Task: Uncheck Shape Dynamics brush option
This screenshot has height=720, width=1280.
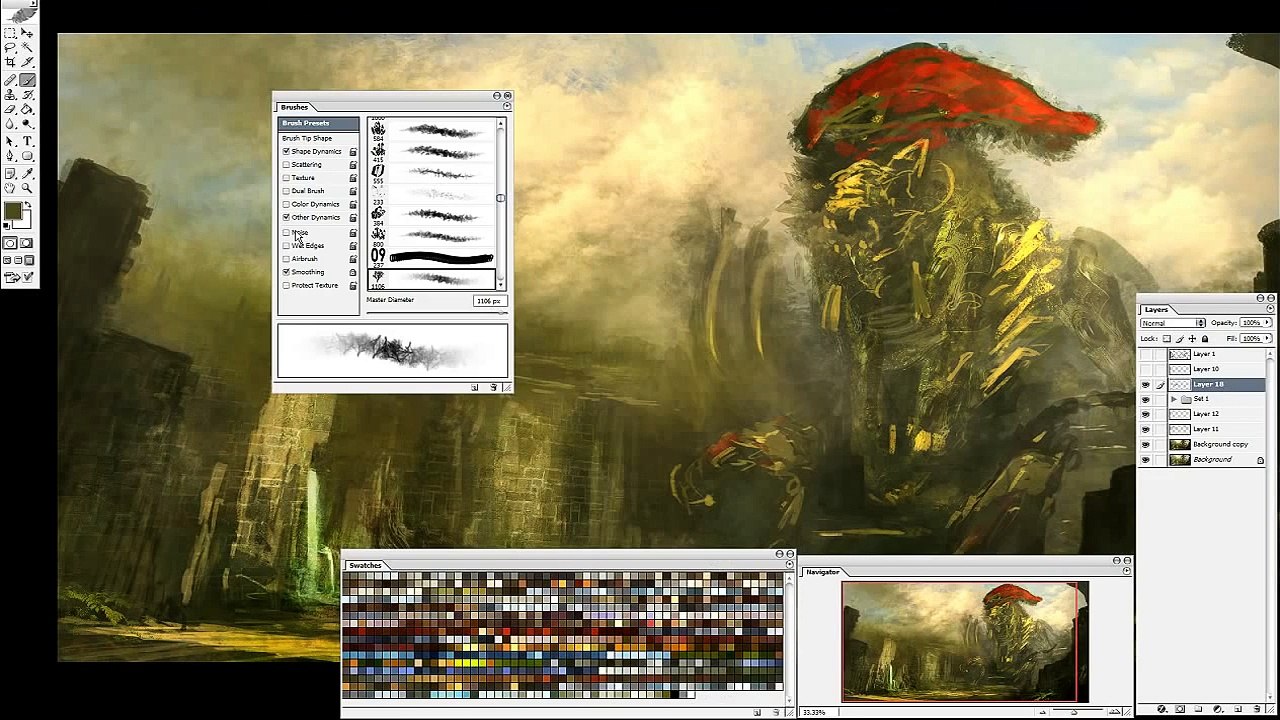Action: pos(286,151)
